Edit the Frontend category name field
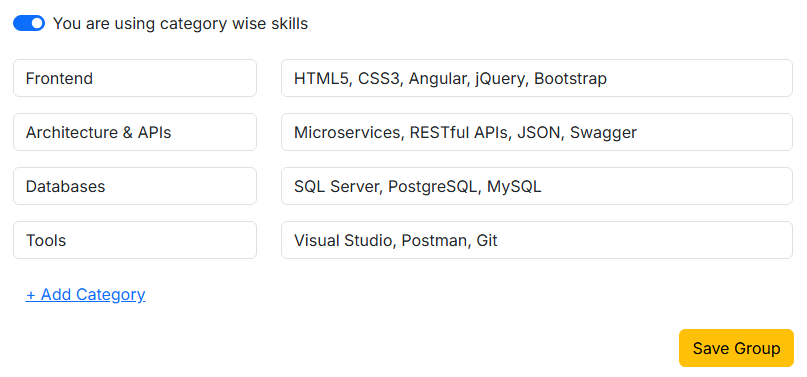807x377 pixels. click(x=135, y=78)
